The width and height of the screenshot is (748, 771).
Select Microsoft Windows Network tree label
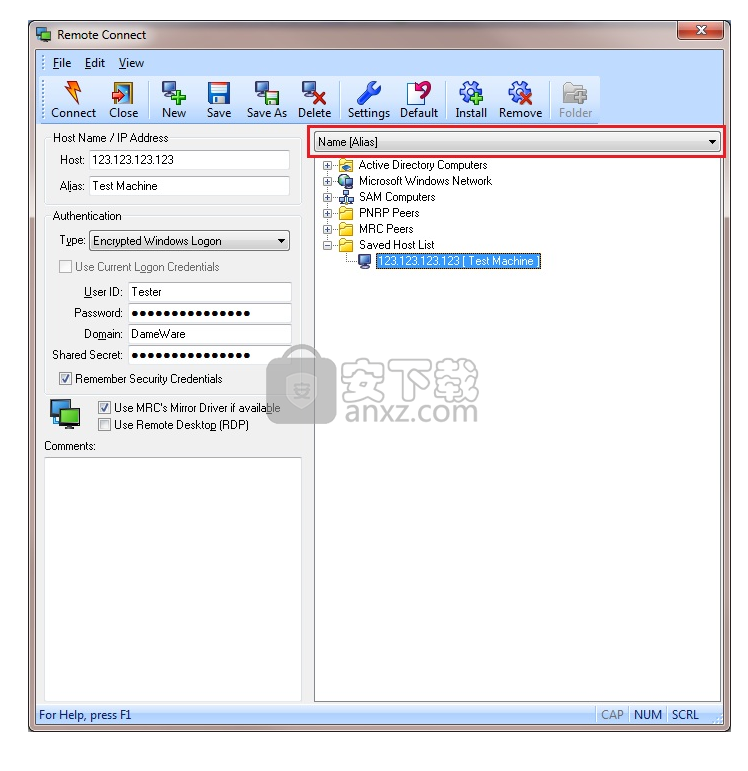(425, 181)
